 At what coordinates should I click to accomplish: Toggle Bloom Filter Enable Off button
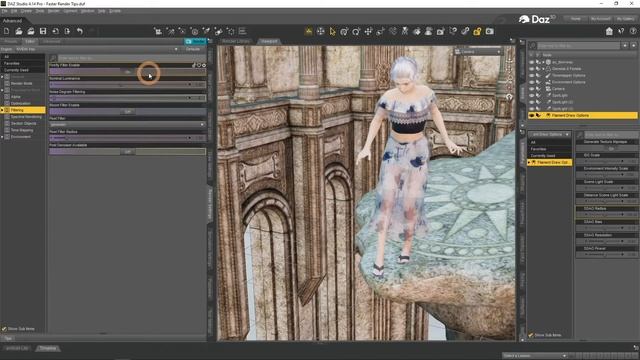tap(127, 111)
